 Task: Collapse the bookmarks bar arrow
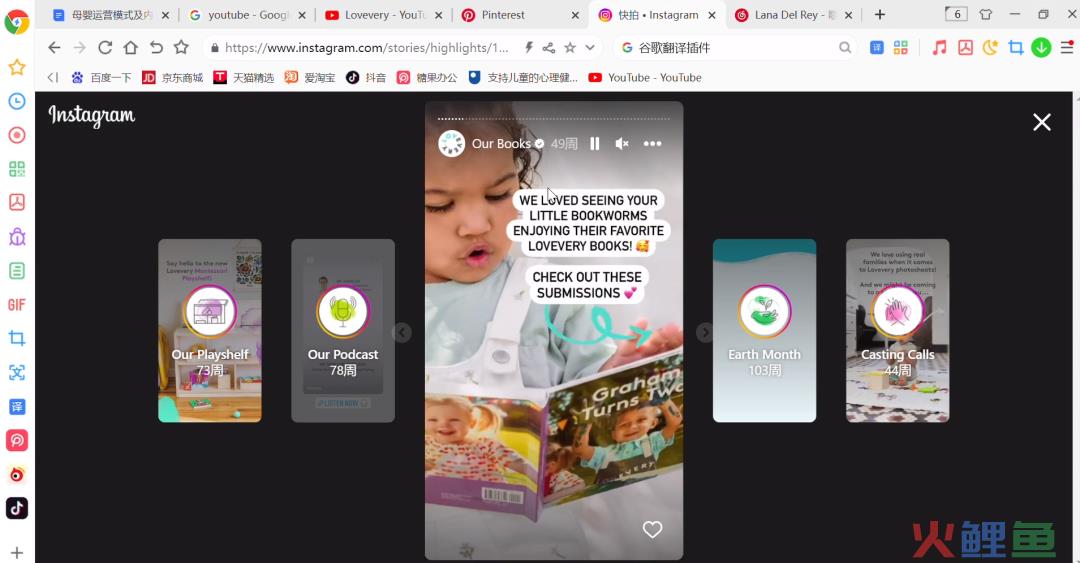pos(52,78)
